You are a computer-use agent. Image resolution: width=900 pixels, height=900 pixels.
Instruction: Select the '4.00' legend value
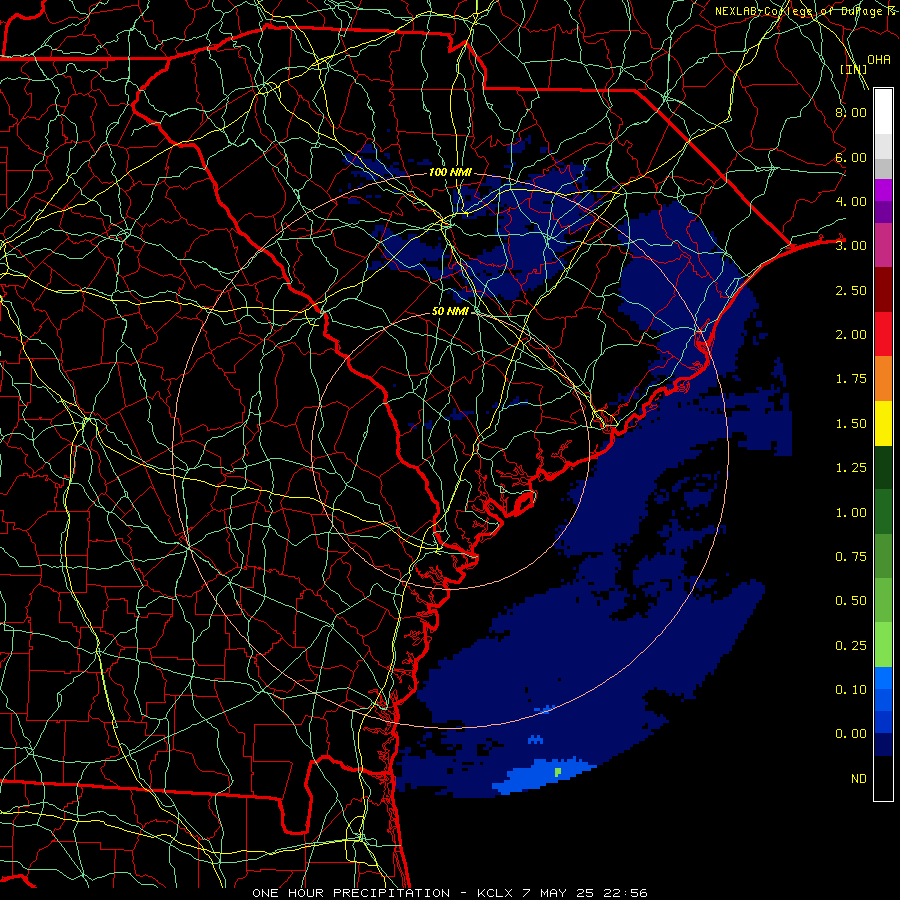tap(851, 201)
